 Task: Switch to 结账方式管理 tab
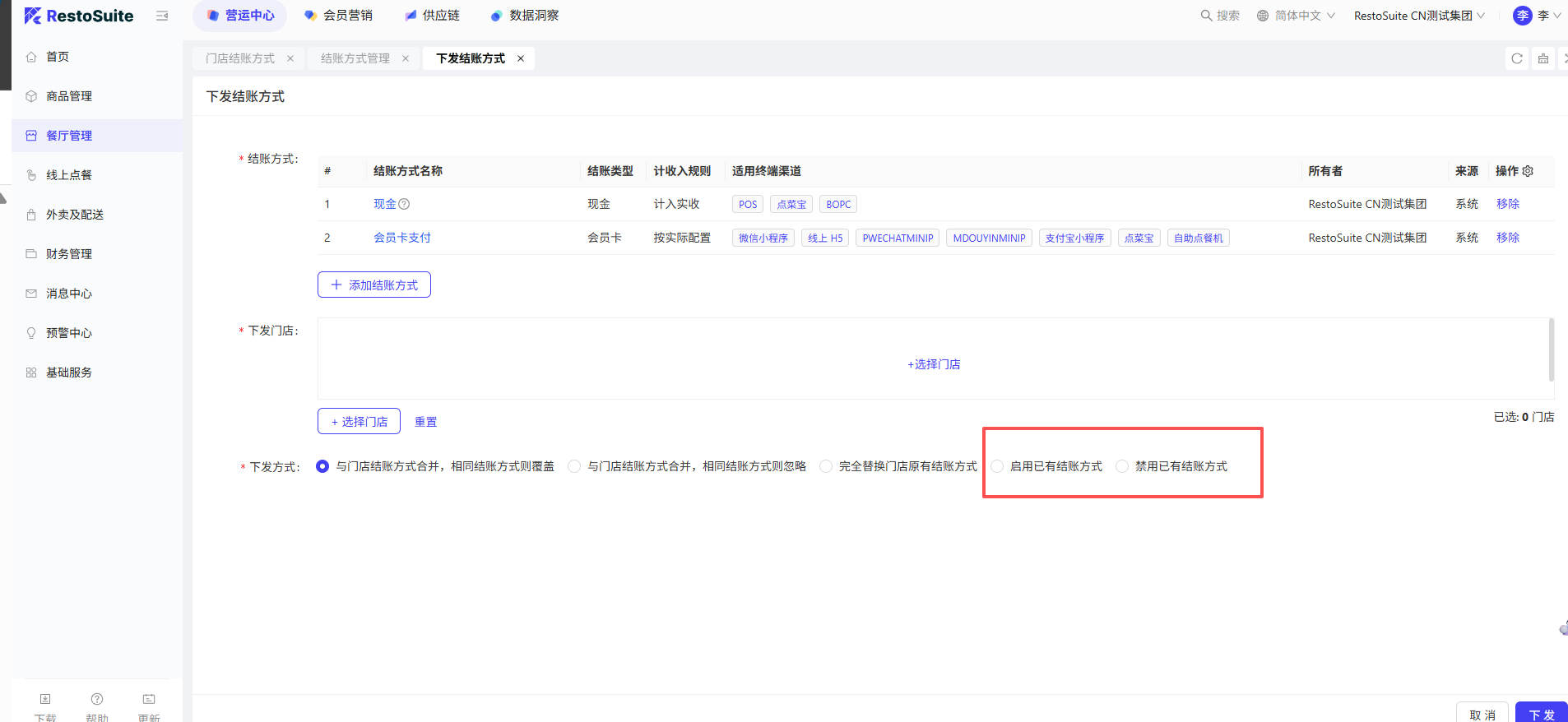(355, 58)
